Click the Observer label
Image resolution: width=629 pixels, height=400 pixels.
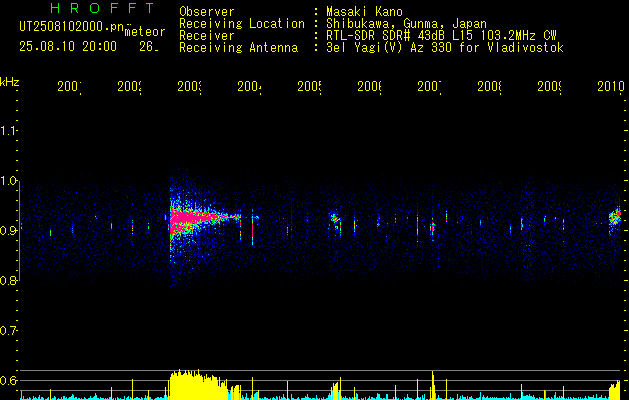click(x=207, y=11)
